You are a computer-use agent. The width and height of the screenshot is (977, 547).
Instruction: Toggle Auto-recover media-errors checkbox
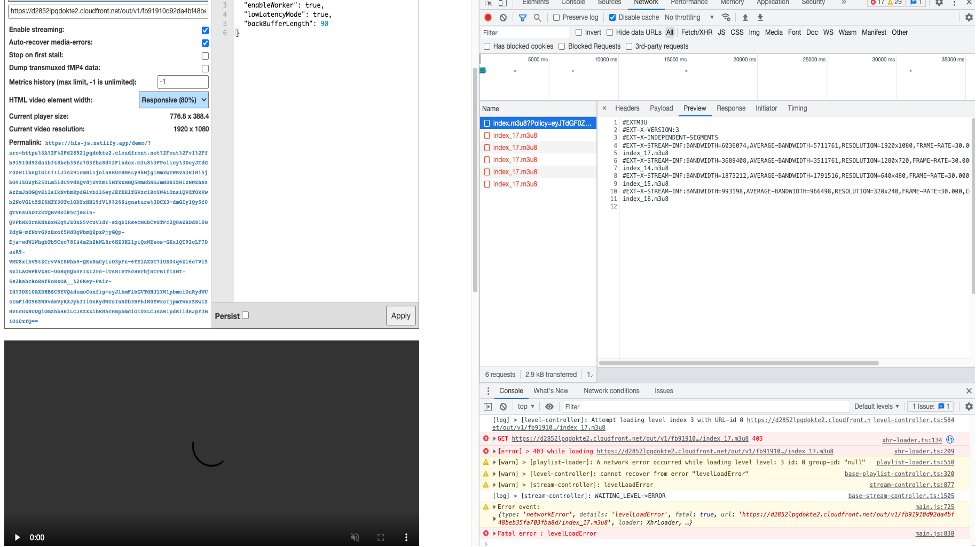[205, 43]
